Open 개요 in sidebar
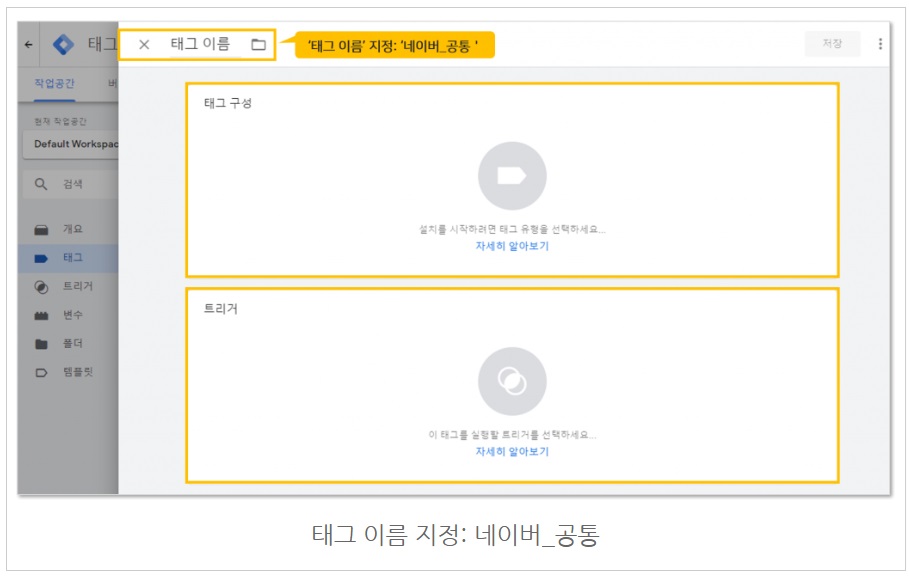Viewport: 909px width, 576px height. 72,229
